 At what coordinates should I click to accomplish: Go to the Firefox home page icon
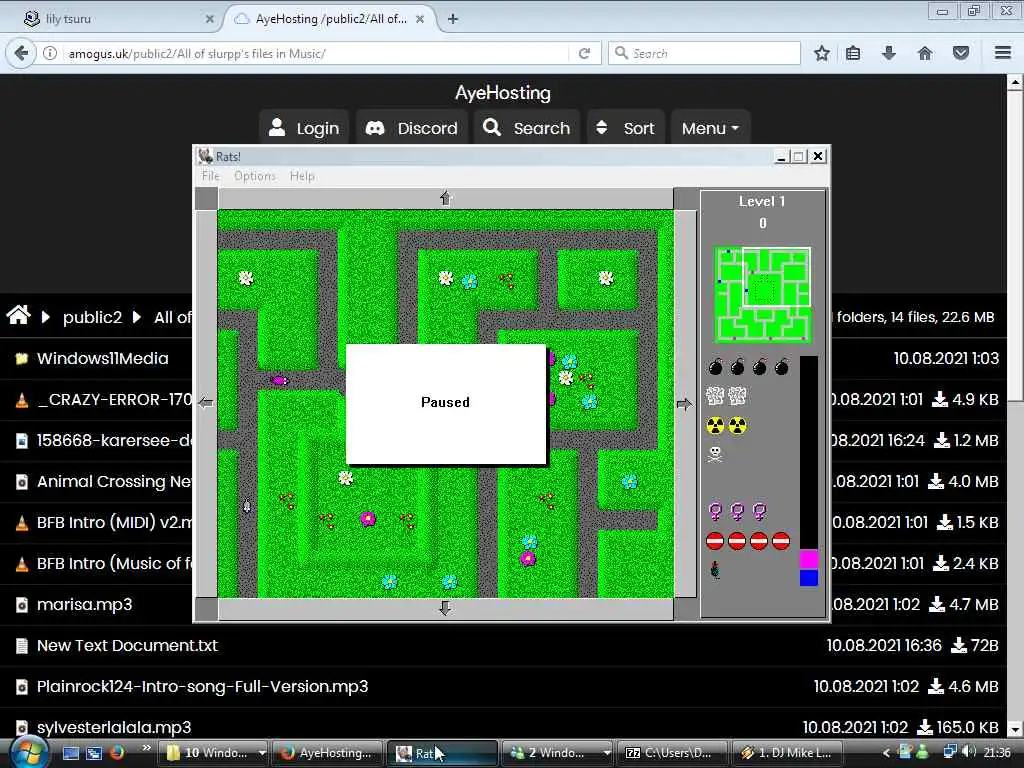pyautogui.click(x=925, y=54)
